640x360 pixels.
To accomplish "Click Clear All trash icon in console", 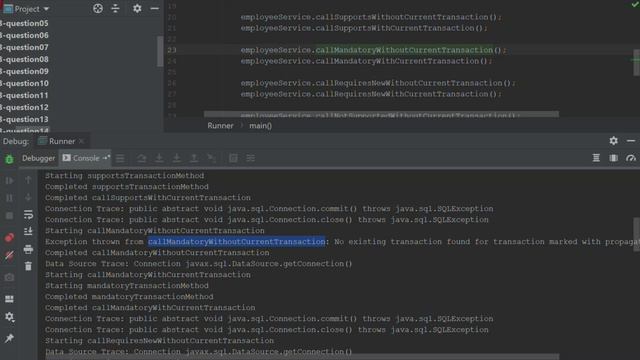I will [28, 267].
